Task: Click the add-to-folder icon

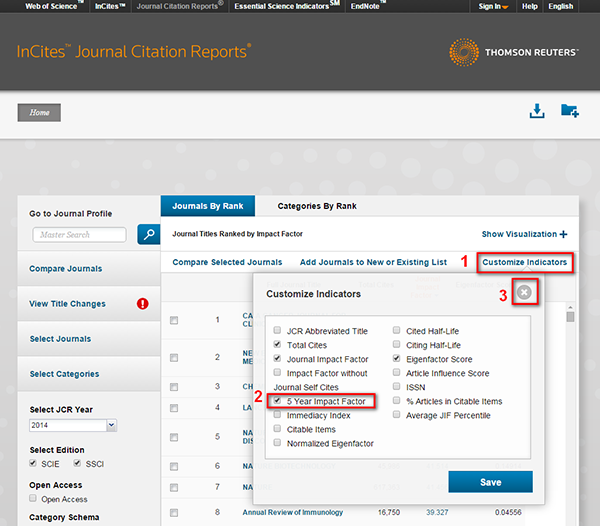Action: pyautogui.click(x=570, y=111)
